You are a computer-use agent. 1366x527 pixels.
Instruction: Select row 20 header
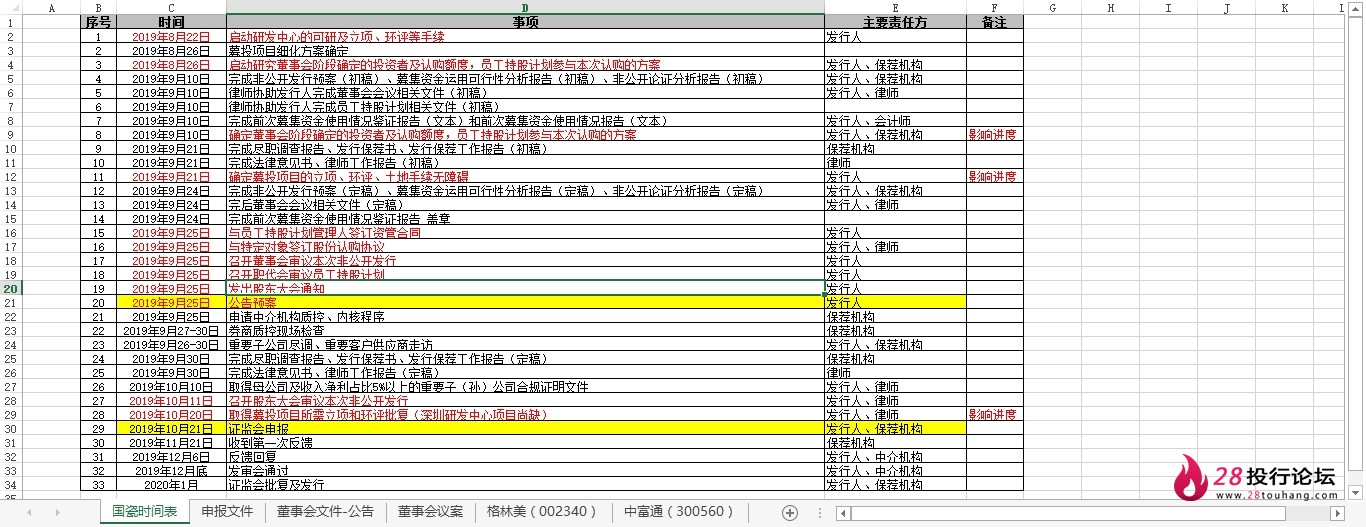pos(10,288)
